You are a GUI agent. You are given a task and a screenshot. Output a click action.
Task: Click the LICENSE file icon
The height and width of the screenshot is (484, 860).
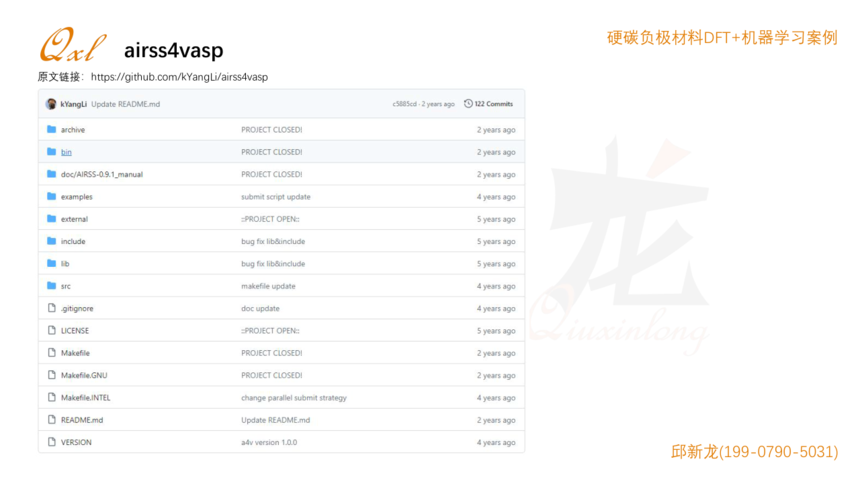coord(52,330)
